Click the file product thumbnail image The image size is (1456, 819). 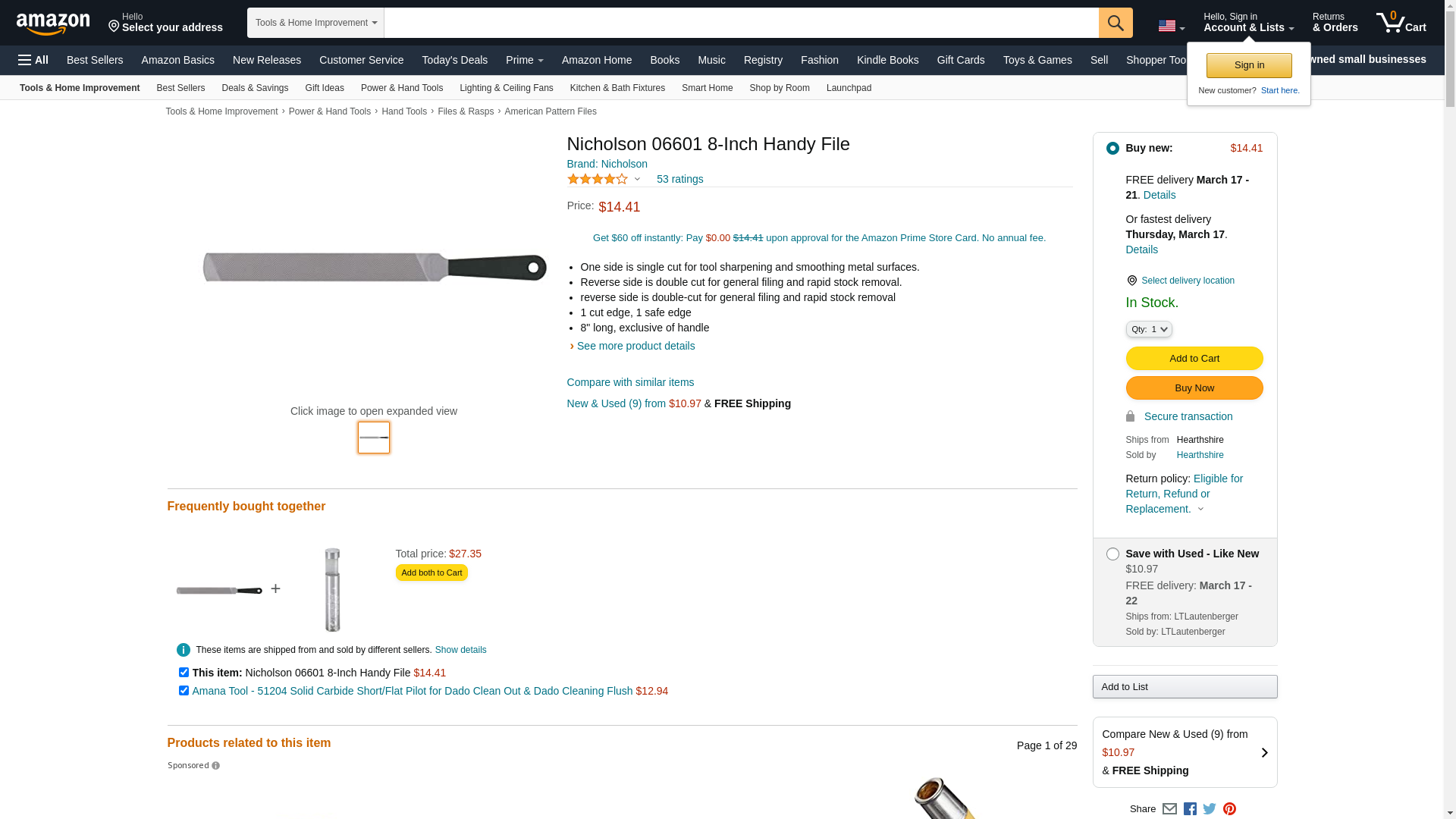coord(374,438)
